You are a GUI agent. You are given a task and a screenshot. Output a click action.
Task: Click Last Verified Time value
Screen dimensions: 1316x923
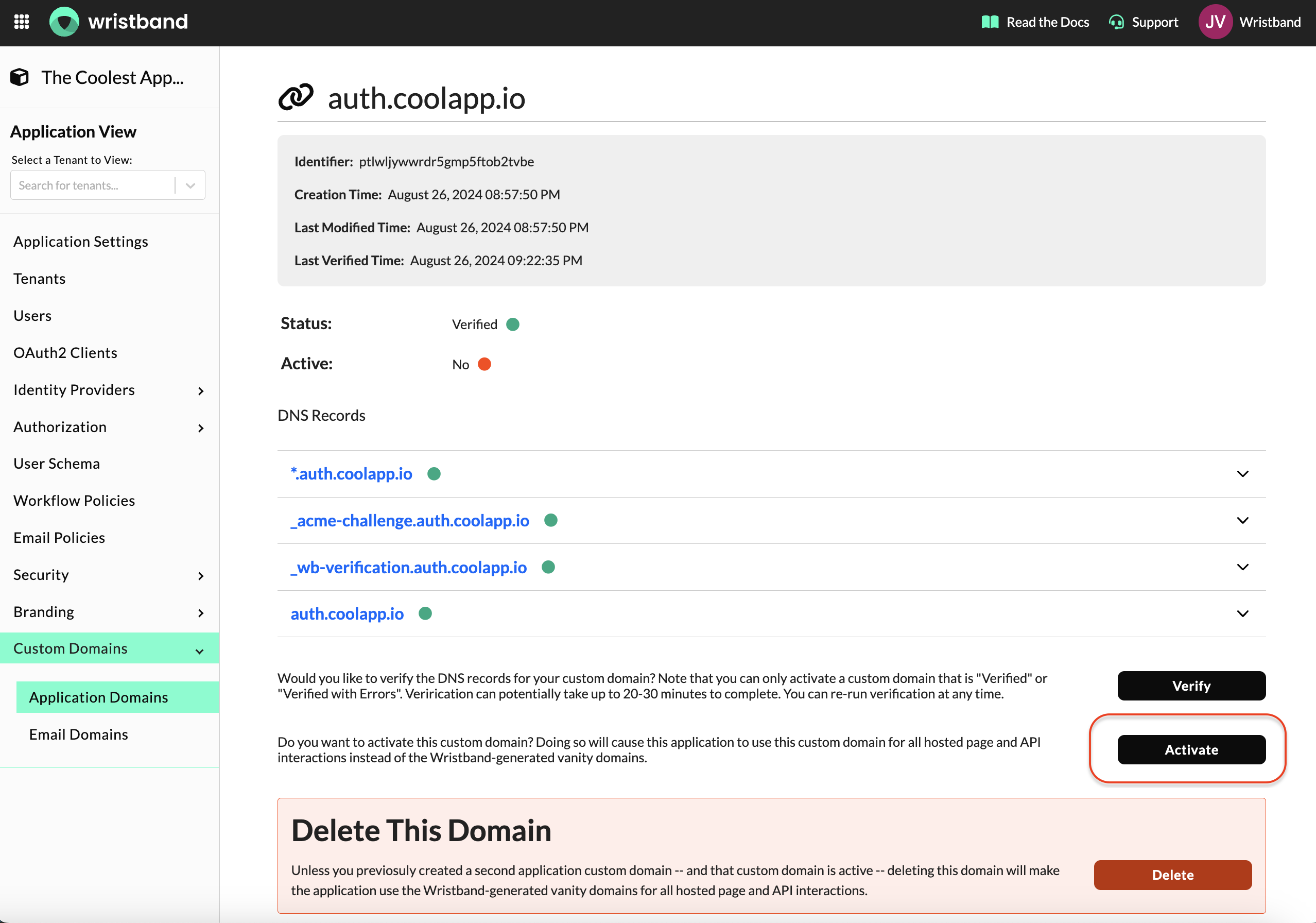[x=496, y=260]
